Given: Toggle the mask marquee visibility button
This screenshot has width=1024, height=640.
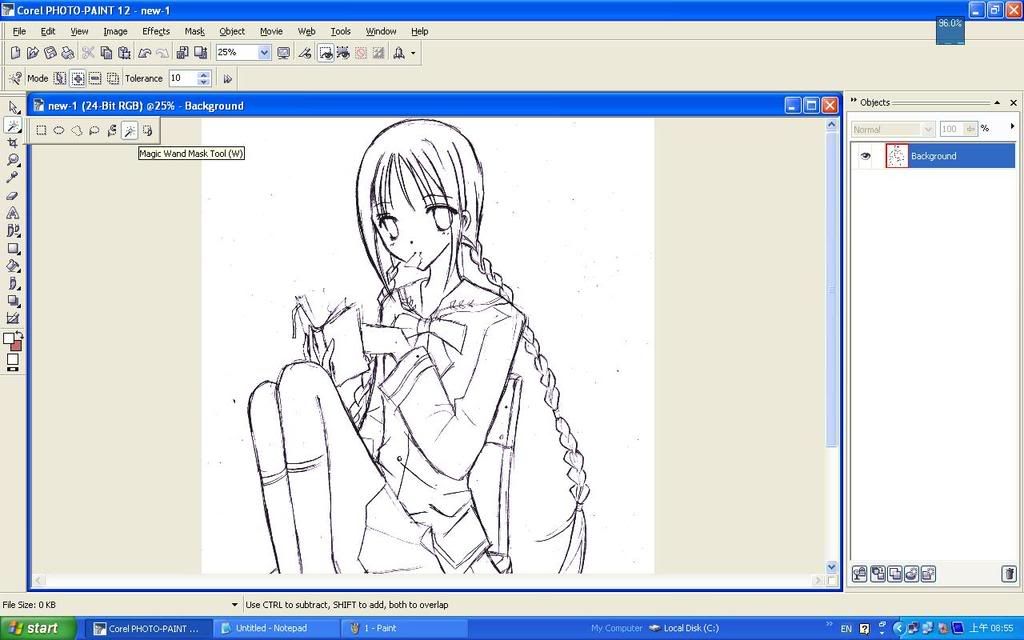Looking at the screenshot, I should click(325, 53).
